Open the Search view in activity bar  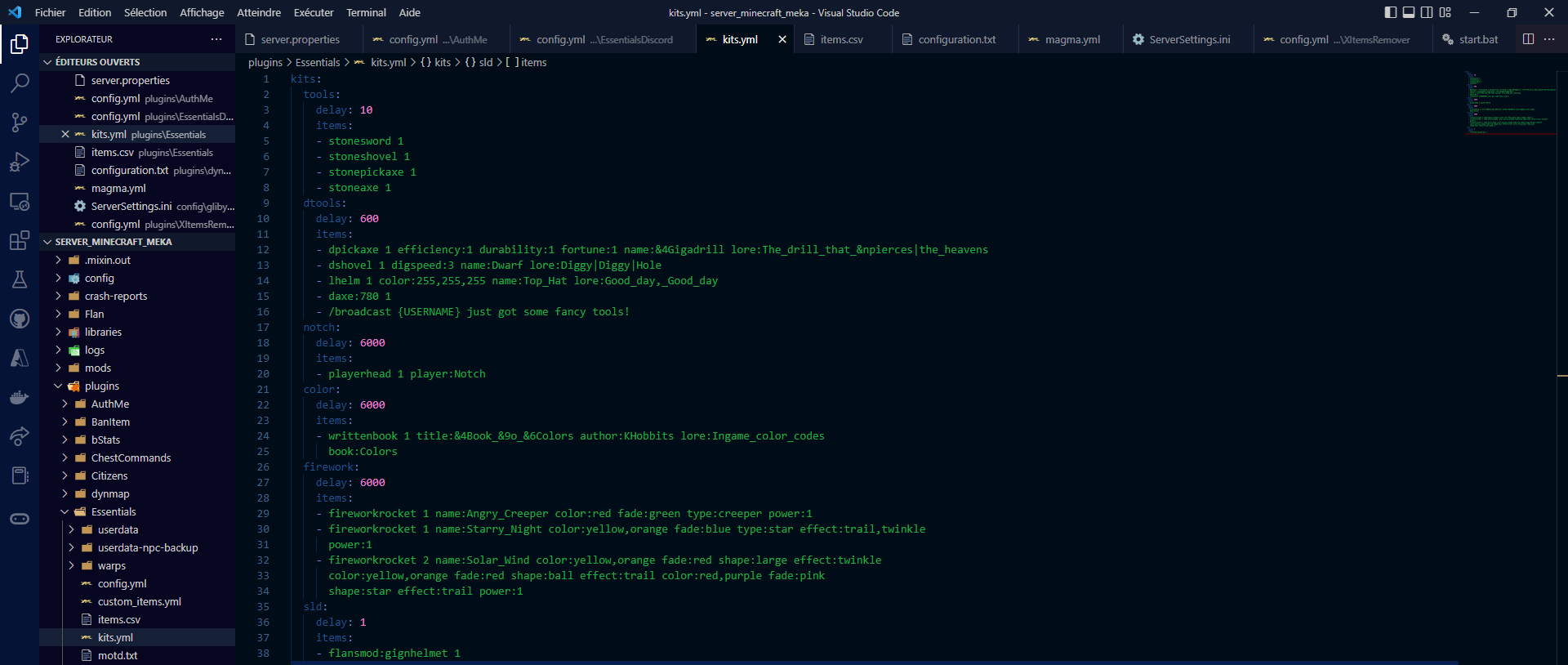(x=20, y=83)
